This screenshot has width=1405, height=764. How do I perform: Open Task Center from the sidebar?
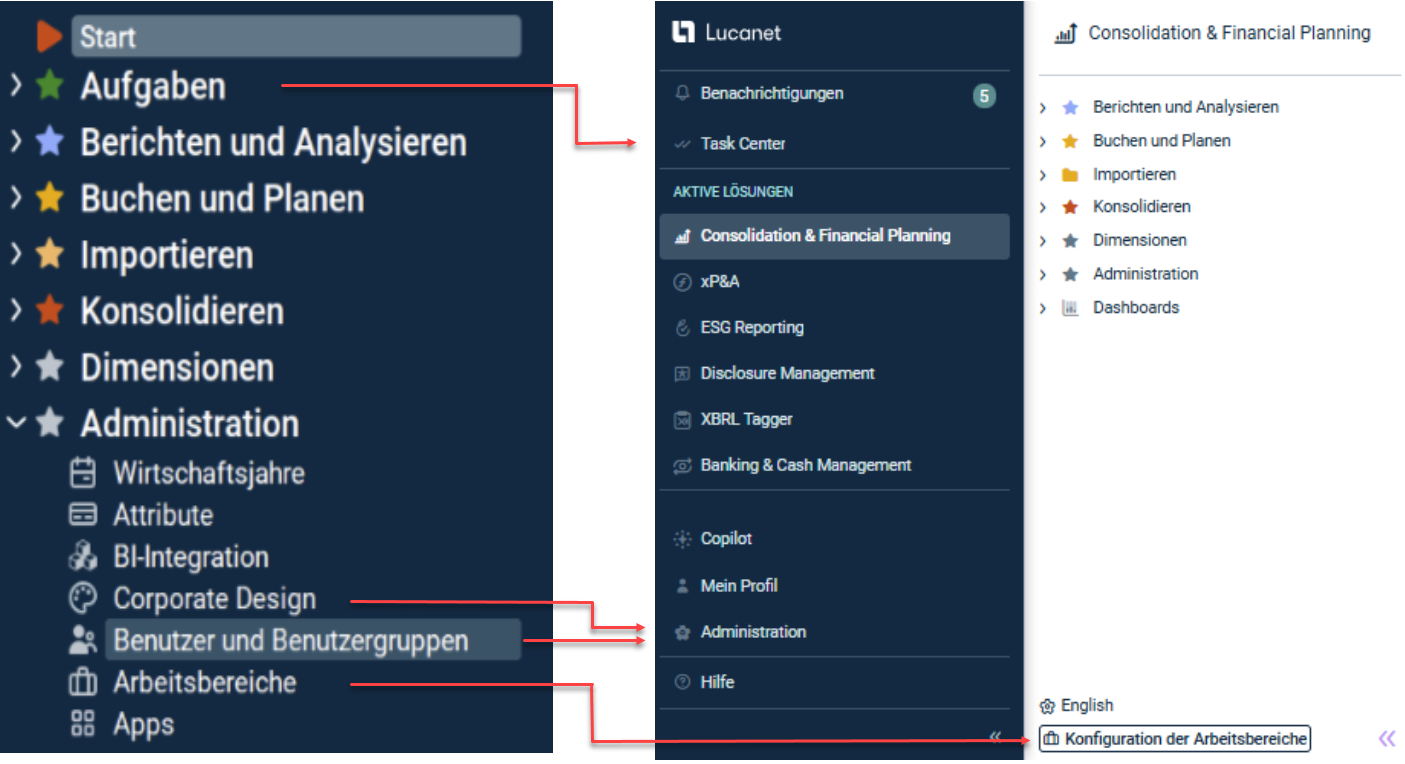pos(742,144)
